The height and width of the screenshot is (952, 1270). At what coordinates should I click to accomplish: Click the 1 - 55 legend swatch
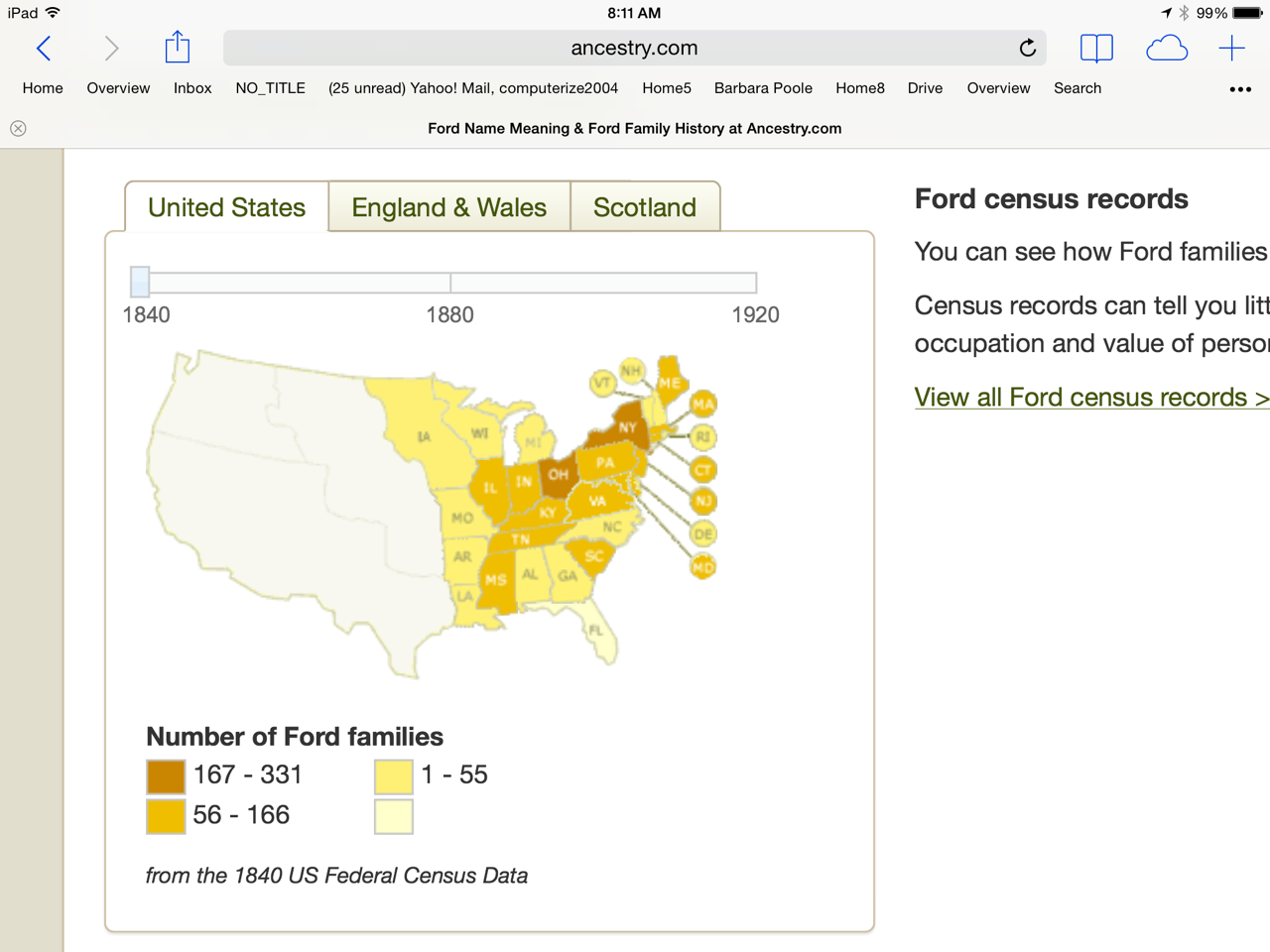pyautogui.click(x=394, y=776)
